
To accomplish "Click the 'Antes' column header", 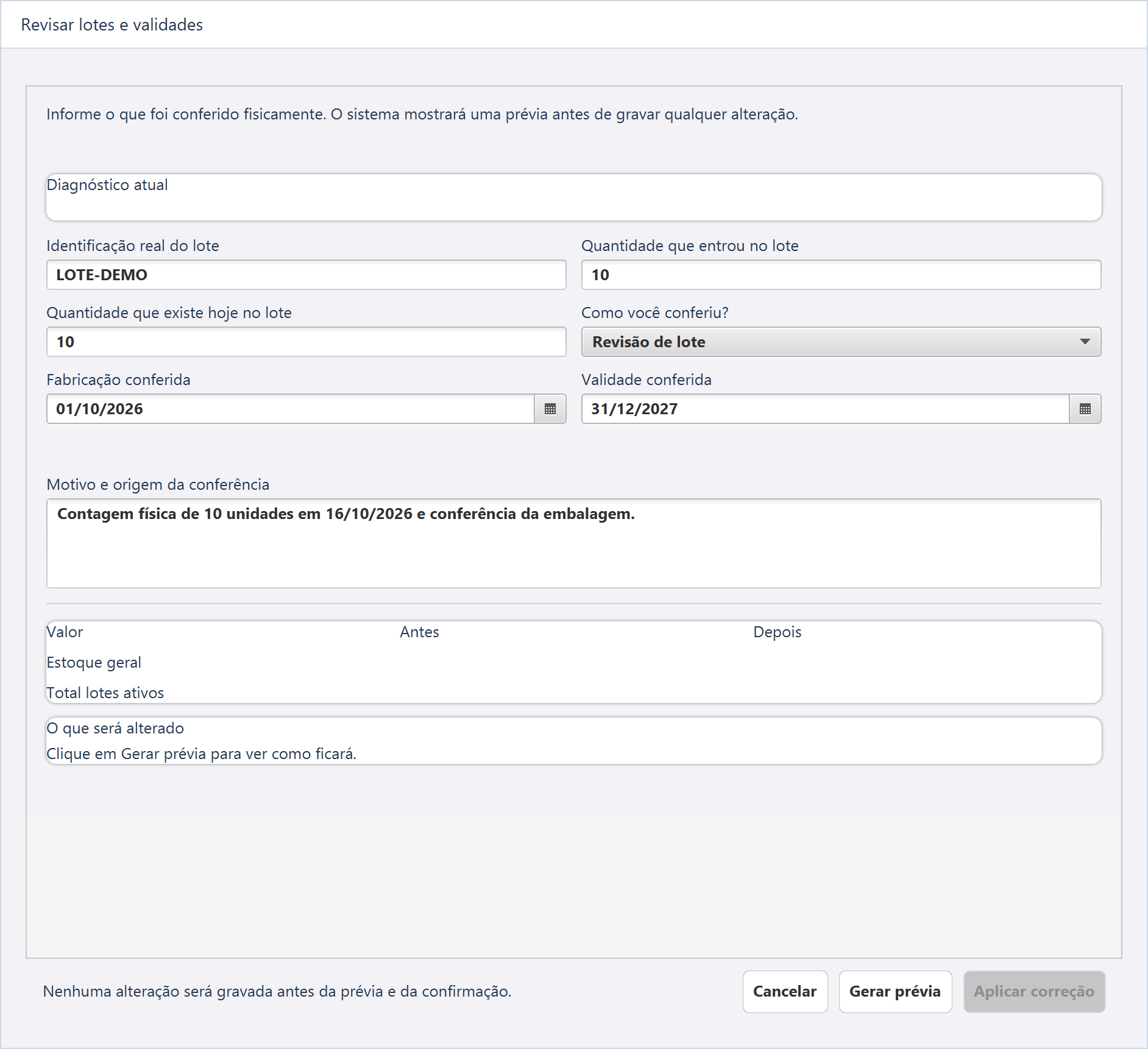I will 419,632.
